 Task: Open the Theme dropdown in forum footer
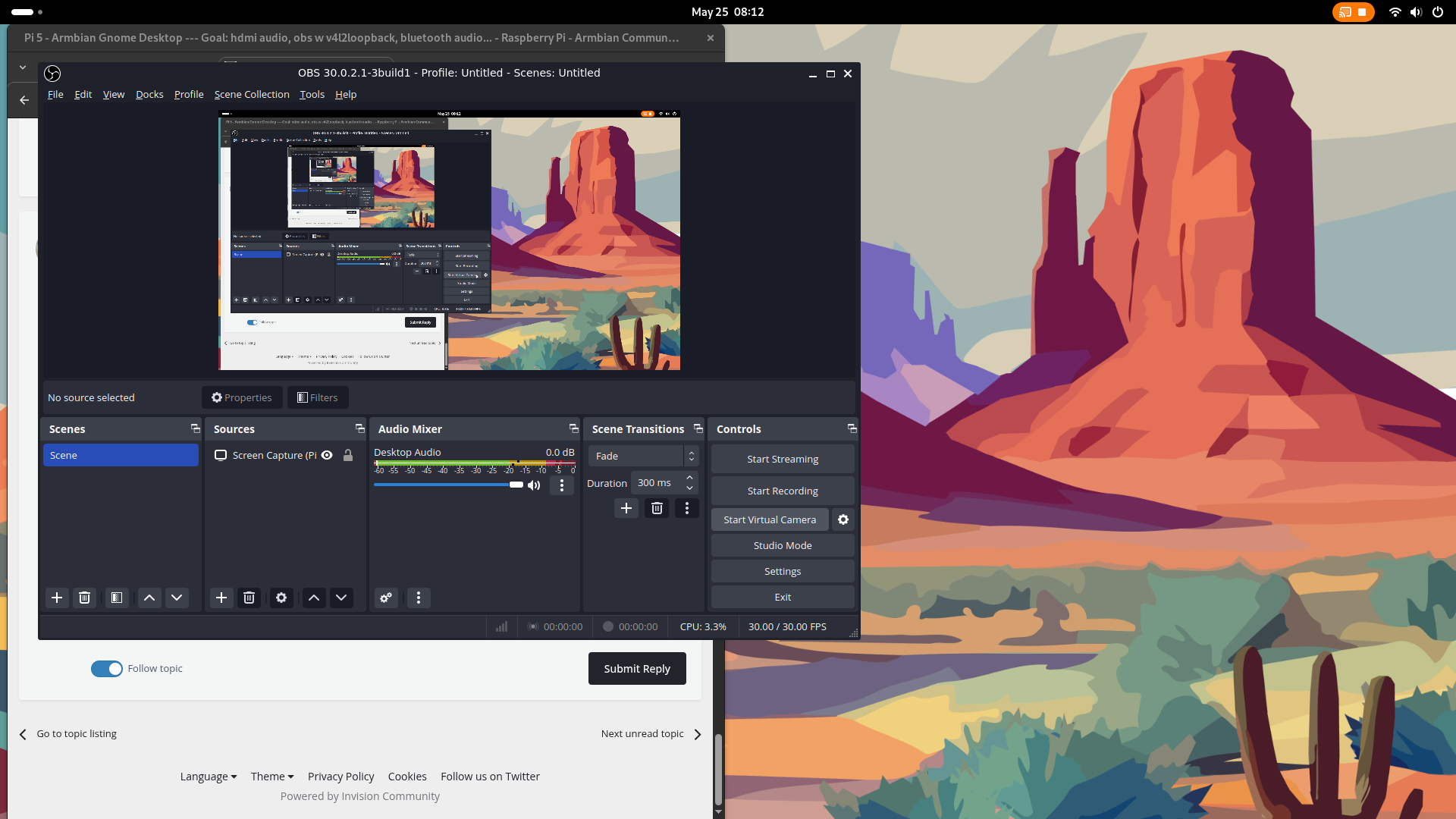(272, 776)
